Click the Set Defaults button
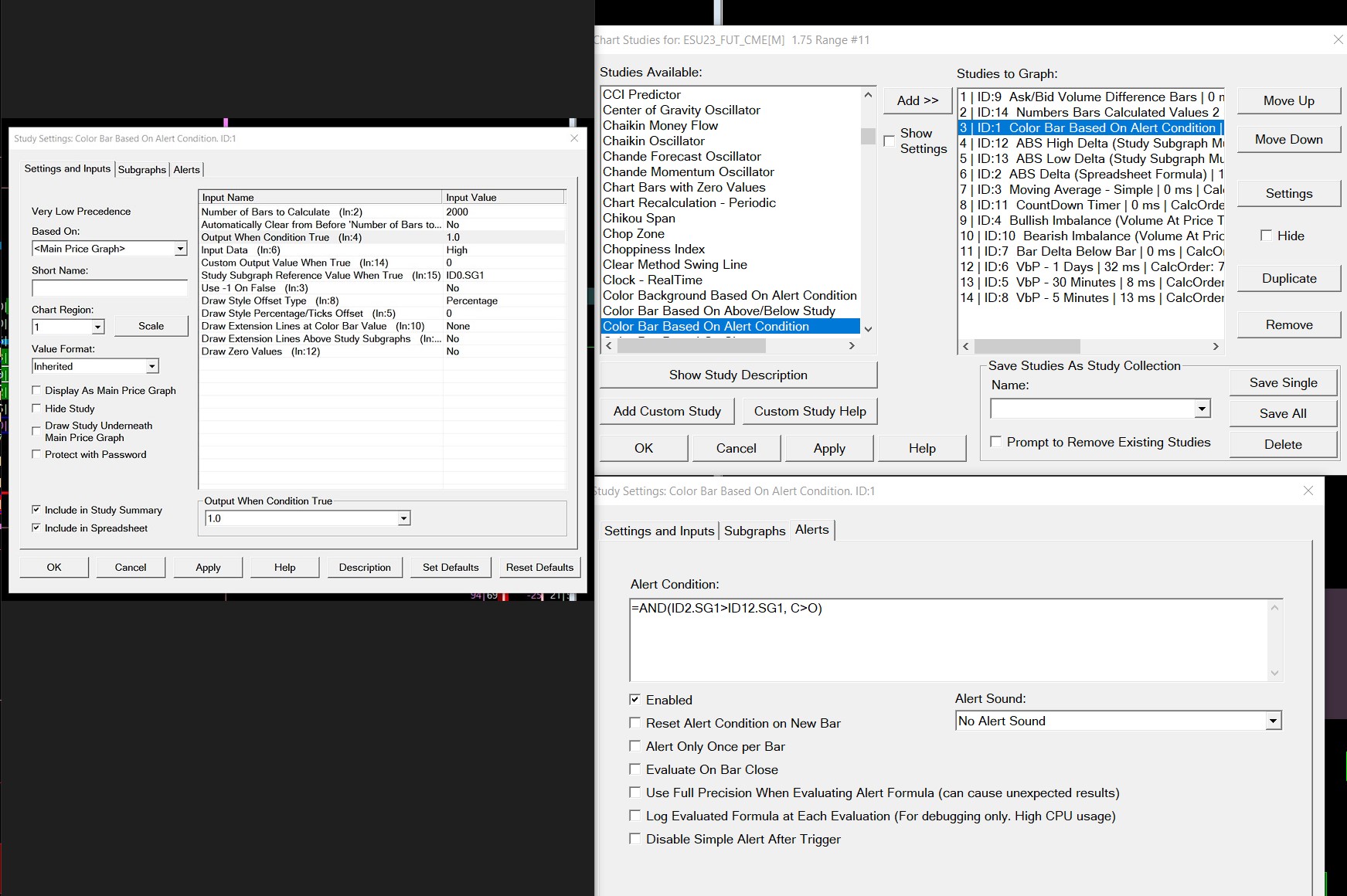Image resolution: width=1347 pixels, height=896 pixels. [x=451, y=567]
